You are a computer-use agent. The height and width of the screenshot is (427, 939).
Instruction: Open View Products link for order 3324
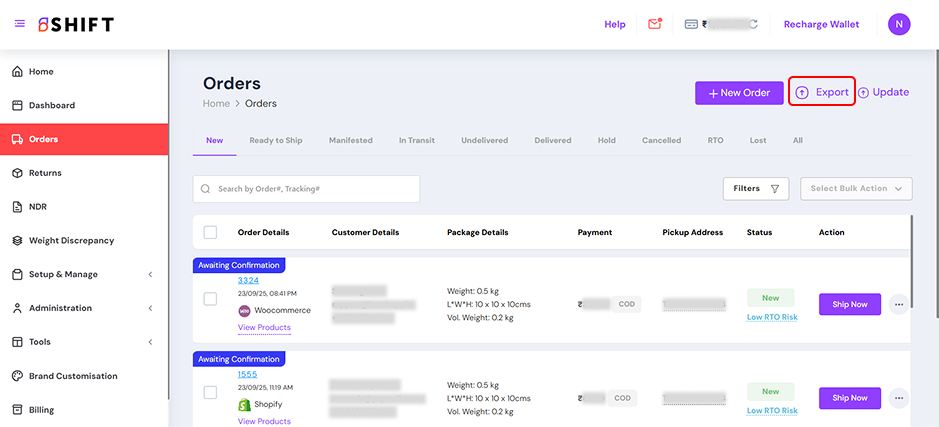pos(264,328)
